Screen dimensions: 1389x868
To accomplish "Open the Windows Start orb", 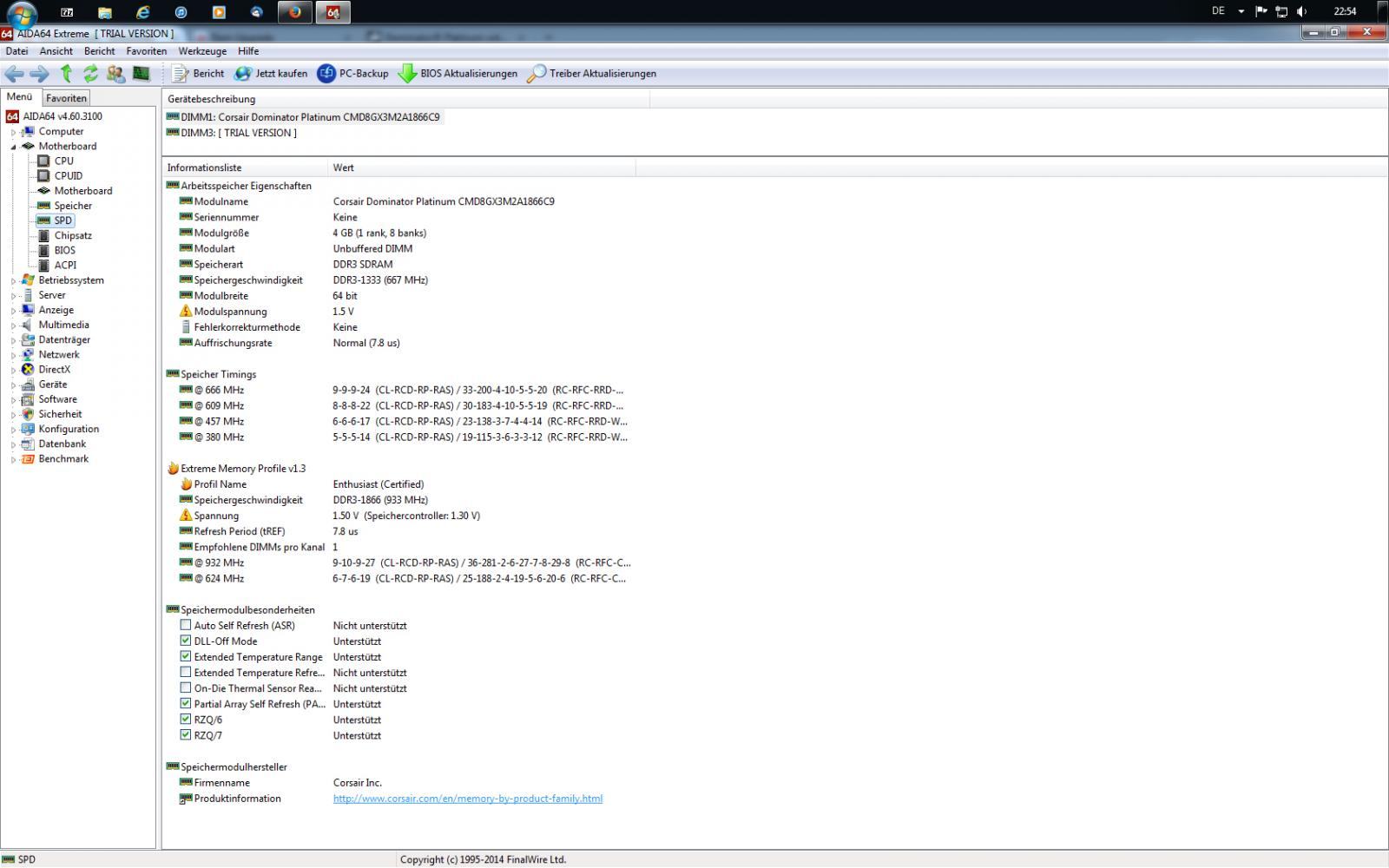I will (21, 13).
